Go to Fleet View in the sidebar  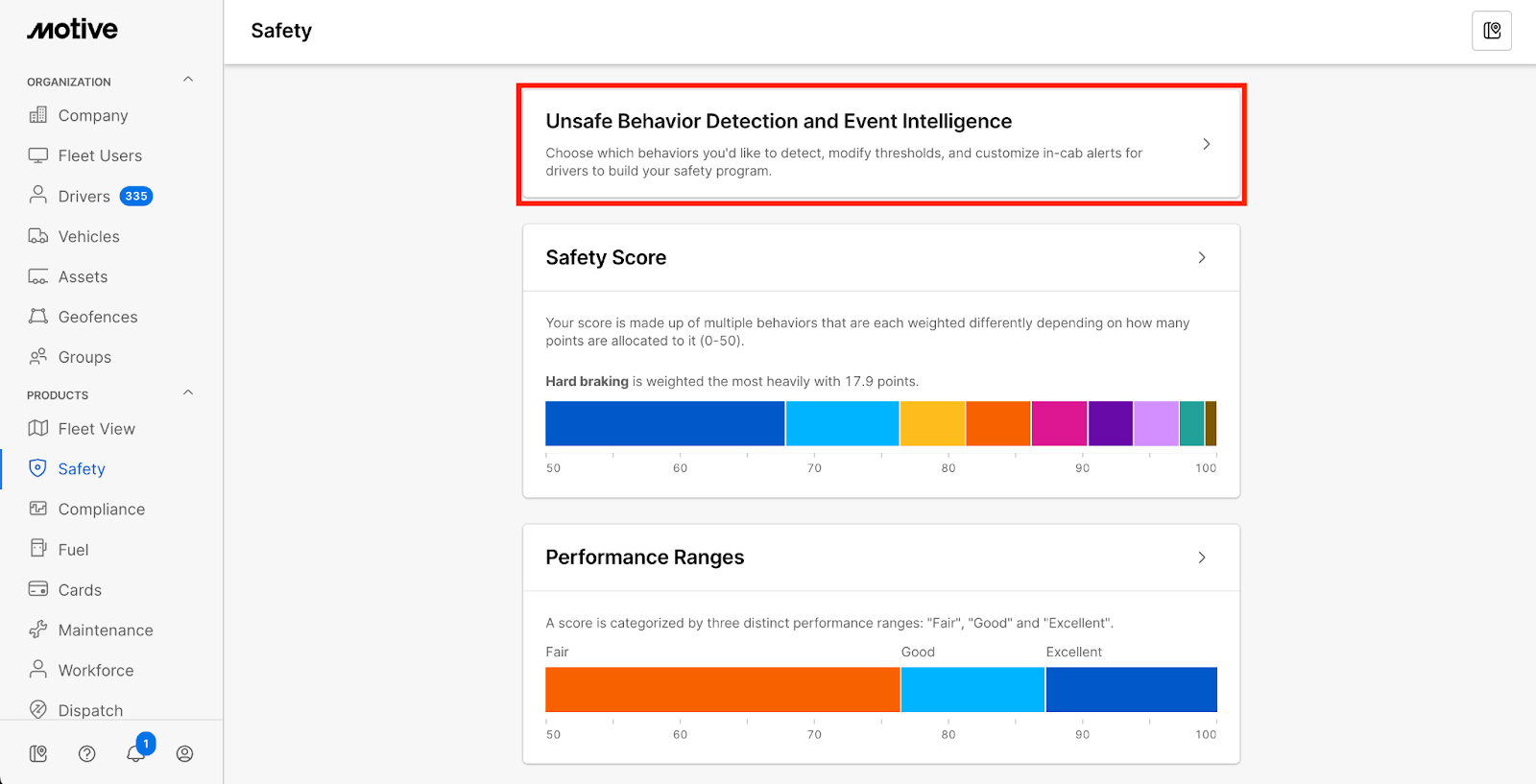coord(96,429)
